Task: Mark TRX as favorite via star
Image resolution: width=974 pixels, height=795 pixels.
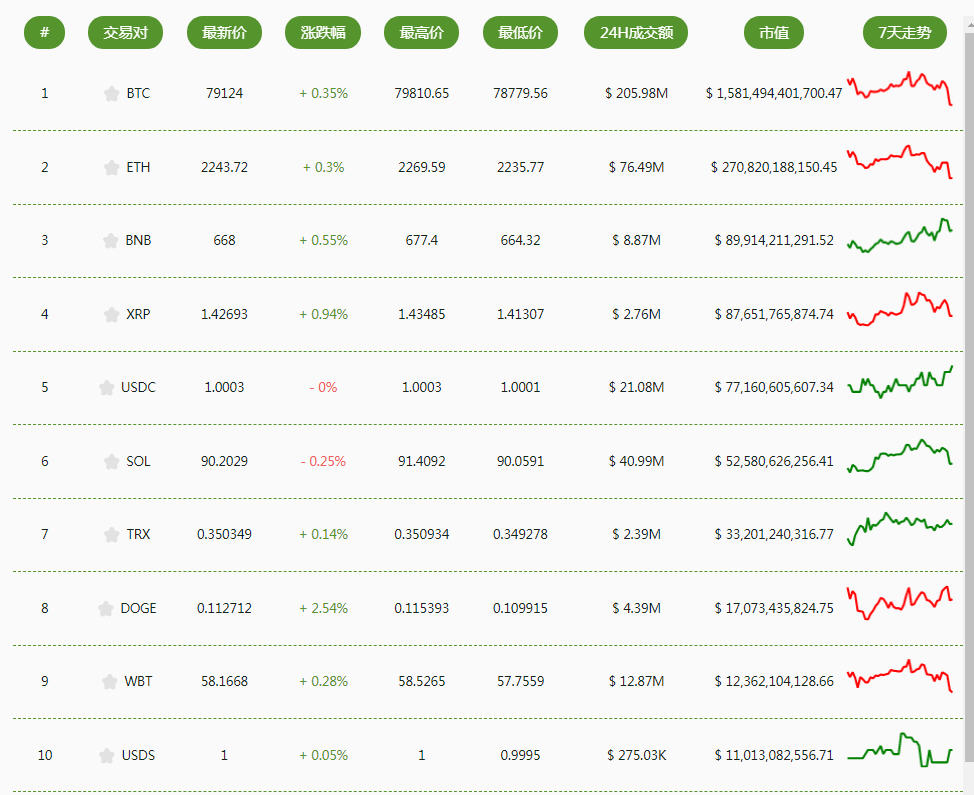Action: pyautogui.click(x=111, y=535)
